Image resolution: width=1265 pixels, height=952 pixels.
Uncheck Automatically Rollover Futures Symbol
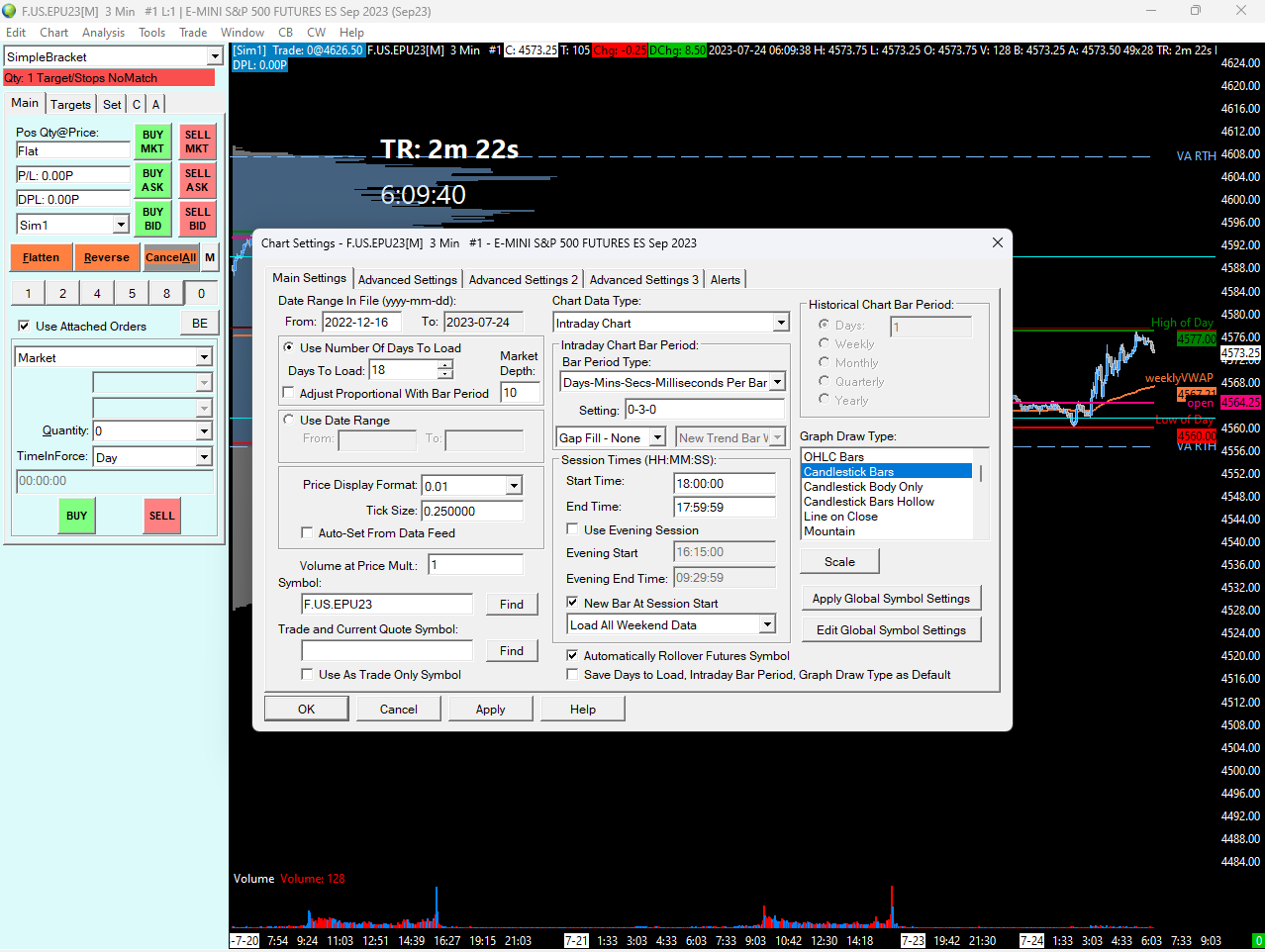click(572, 655)
